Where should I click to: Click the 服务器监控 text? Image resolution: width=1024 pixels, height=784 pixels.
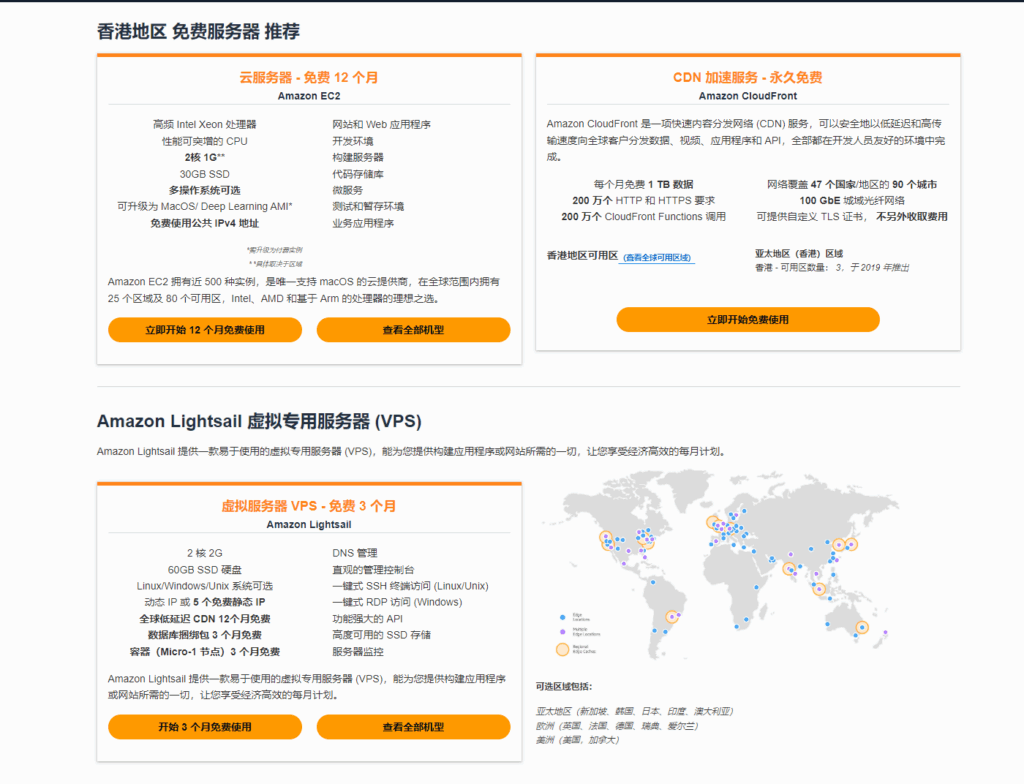coord(358,652)
